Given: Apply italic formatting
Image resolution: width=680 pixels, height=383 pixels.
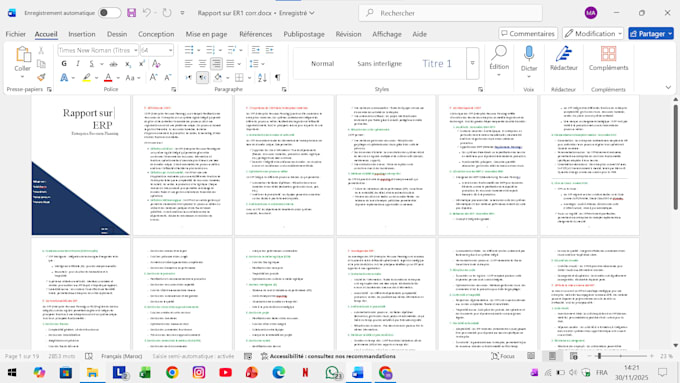Looking at the screenshot, I should (x=78, y=64).
